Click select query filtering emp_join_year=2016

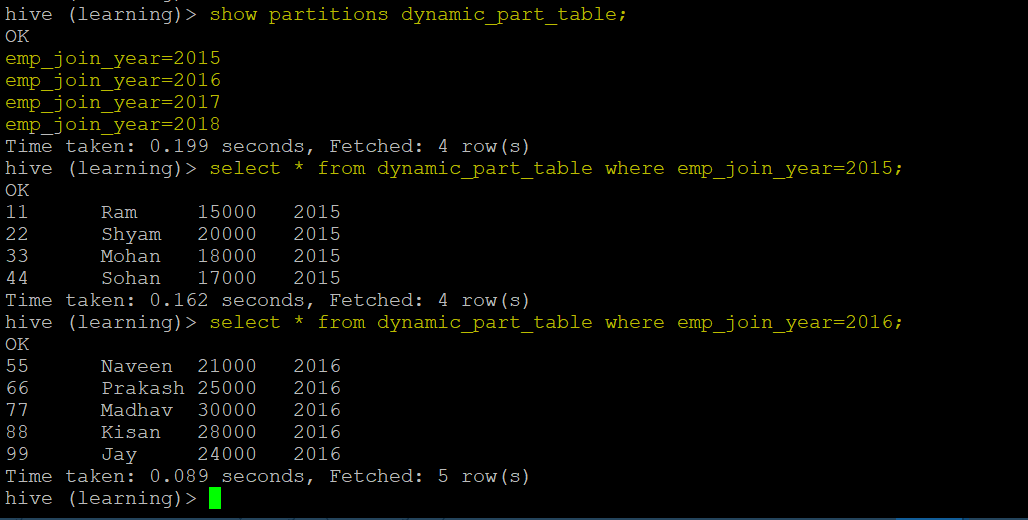(x=556, y=323)
